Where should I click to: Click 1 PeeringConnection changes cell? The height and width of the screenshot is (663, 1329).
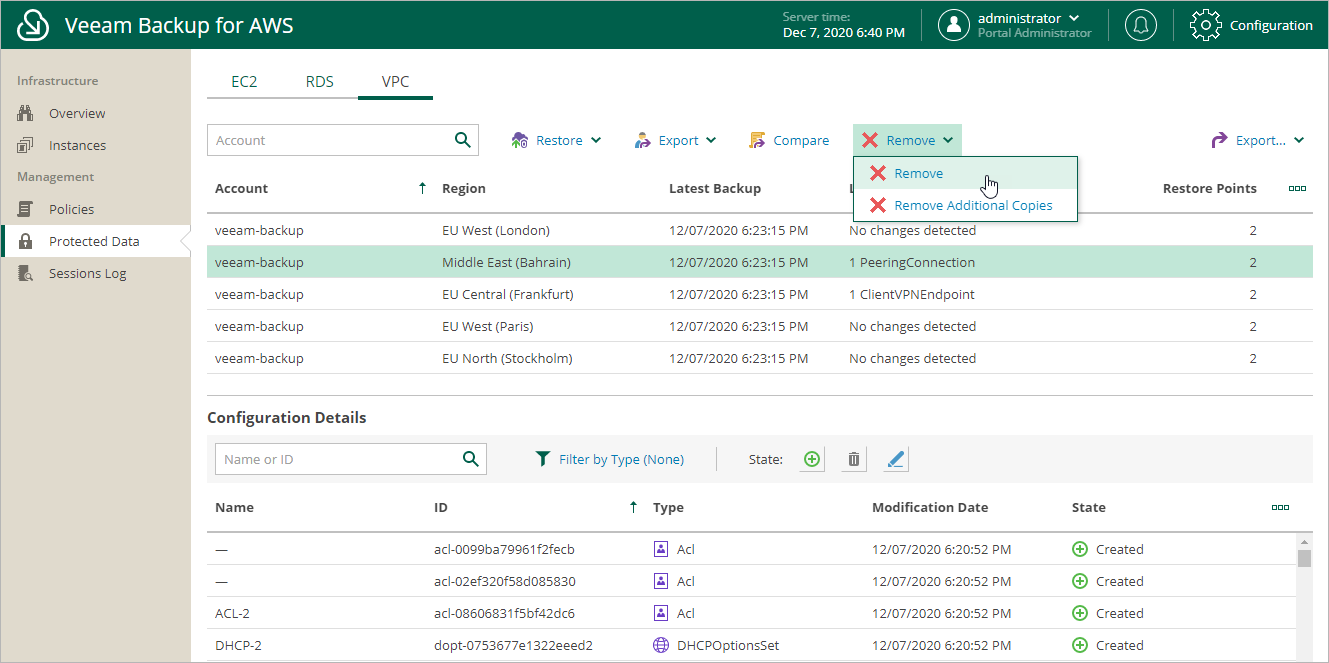click(x=912, y=262)
